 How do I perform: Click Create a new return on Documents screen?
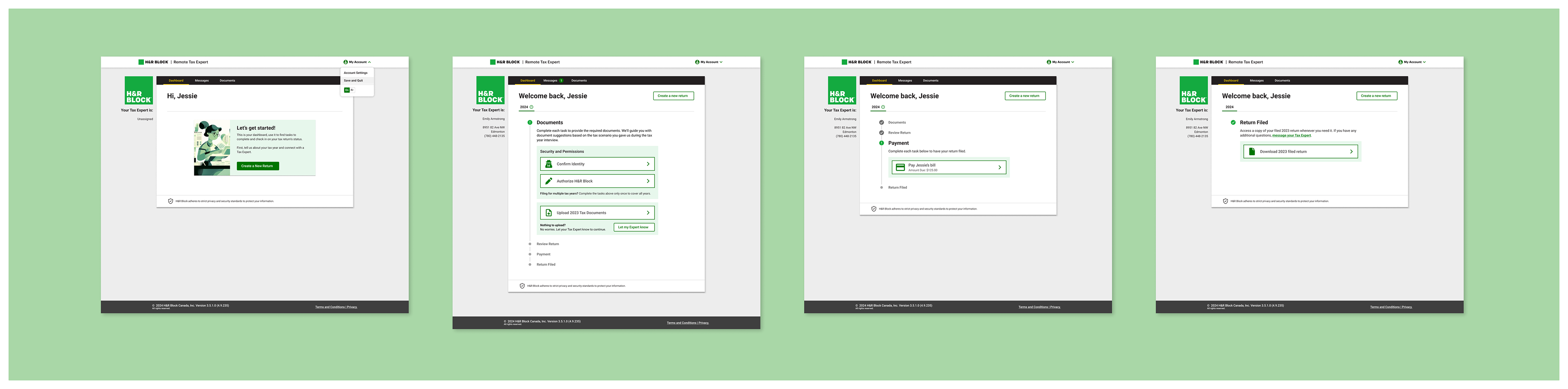point(673,96)
